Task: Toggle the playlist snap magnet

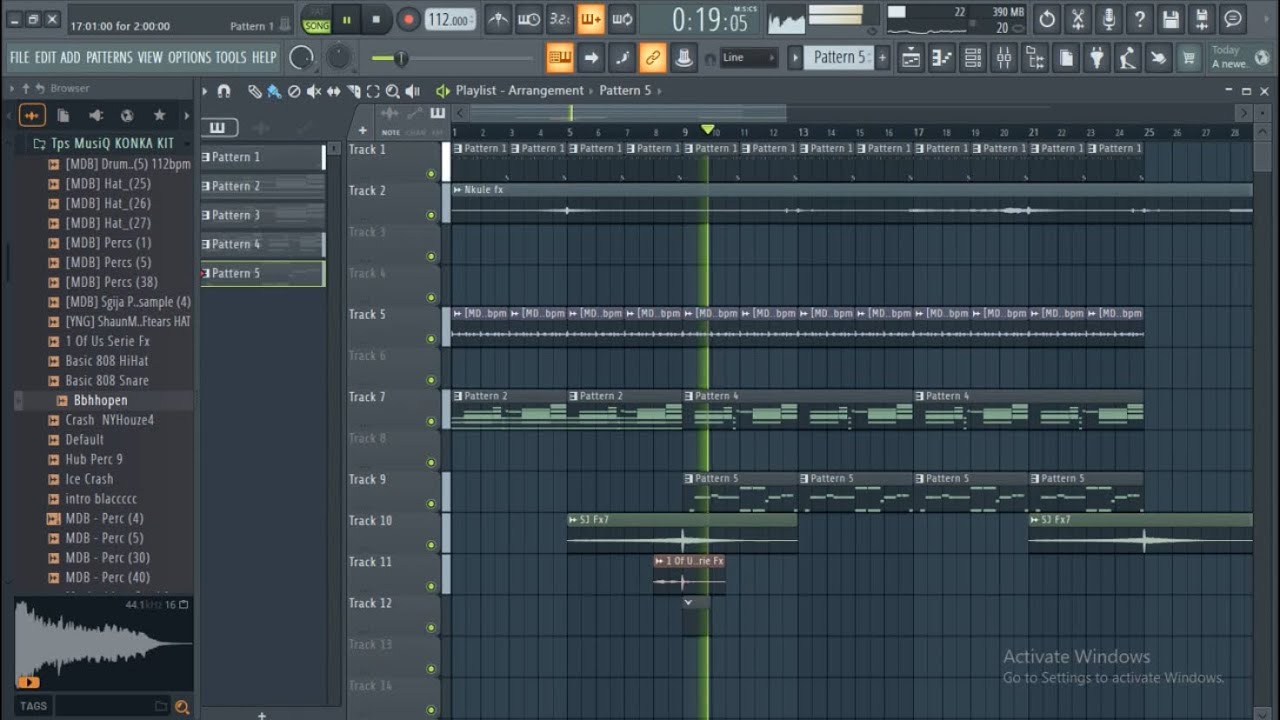Action: 224,91
